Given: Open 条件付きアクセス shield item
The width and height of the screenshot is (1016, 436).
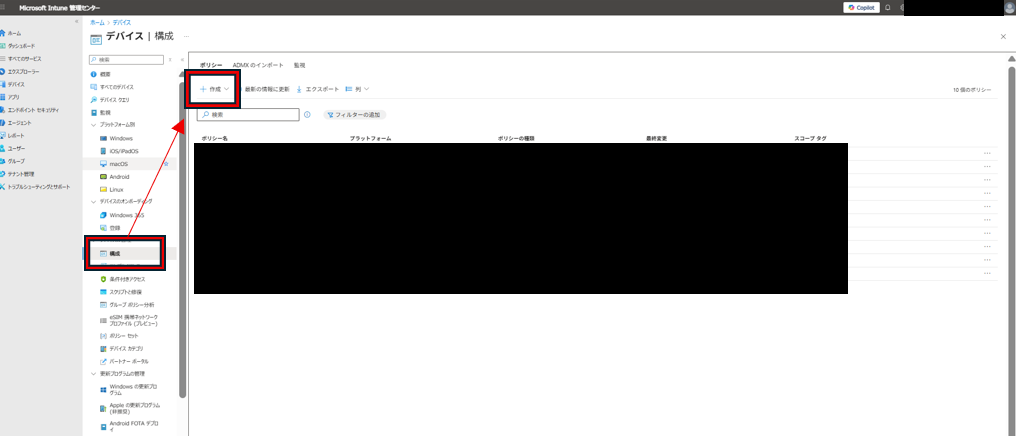Looking at the screenshot, I should [103, 279].
